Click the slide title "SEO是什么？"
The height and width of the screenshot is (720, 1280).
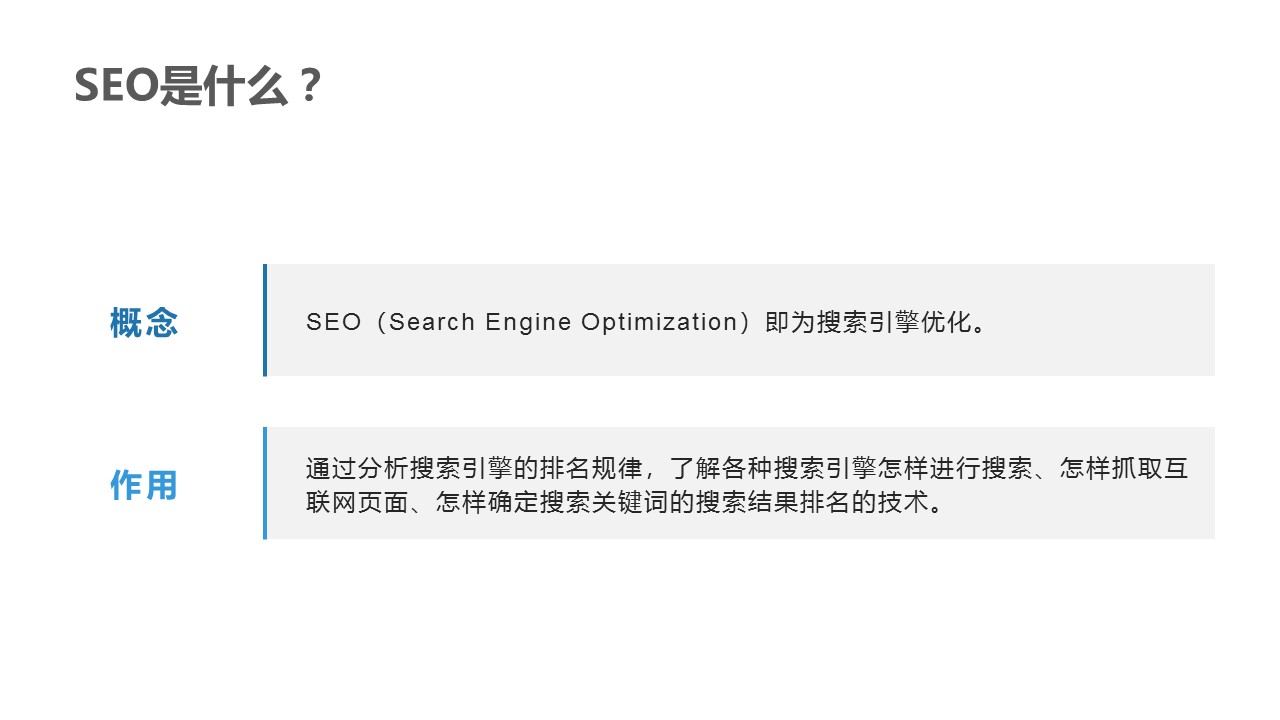coord(198,87)
